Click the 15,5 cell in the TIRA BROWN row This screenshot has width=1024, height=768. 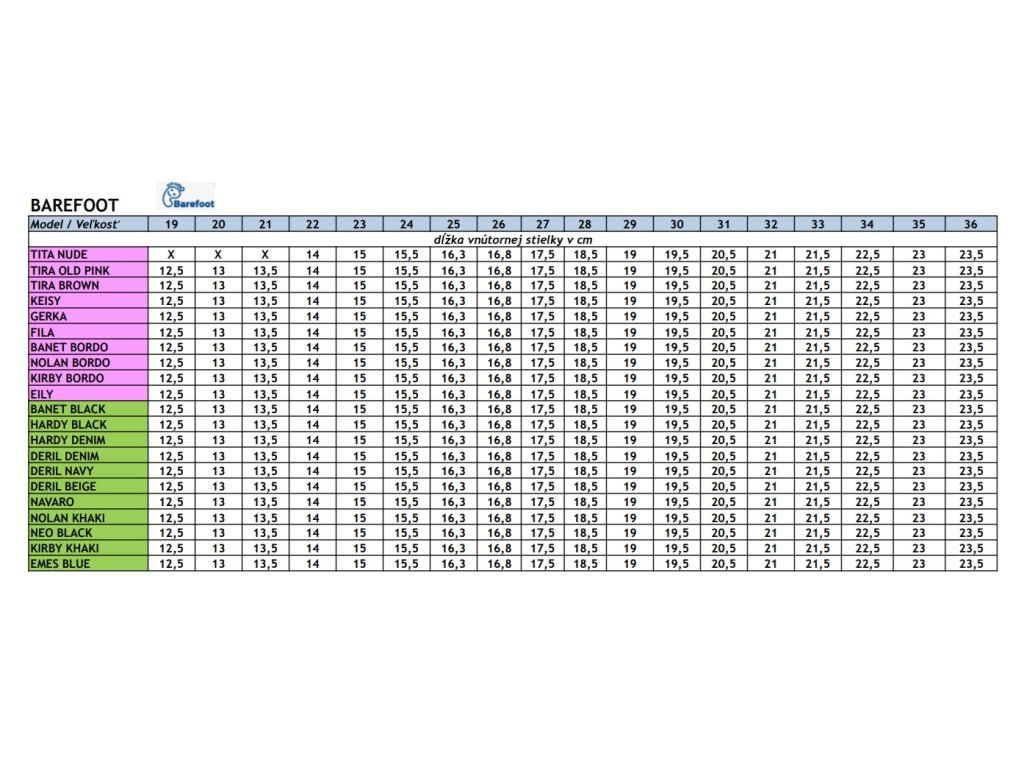click(x=406, y=285)
